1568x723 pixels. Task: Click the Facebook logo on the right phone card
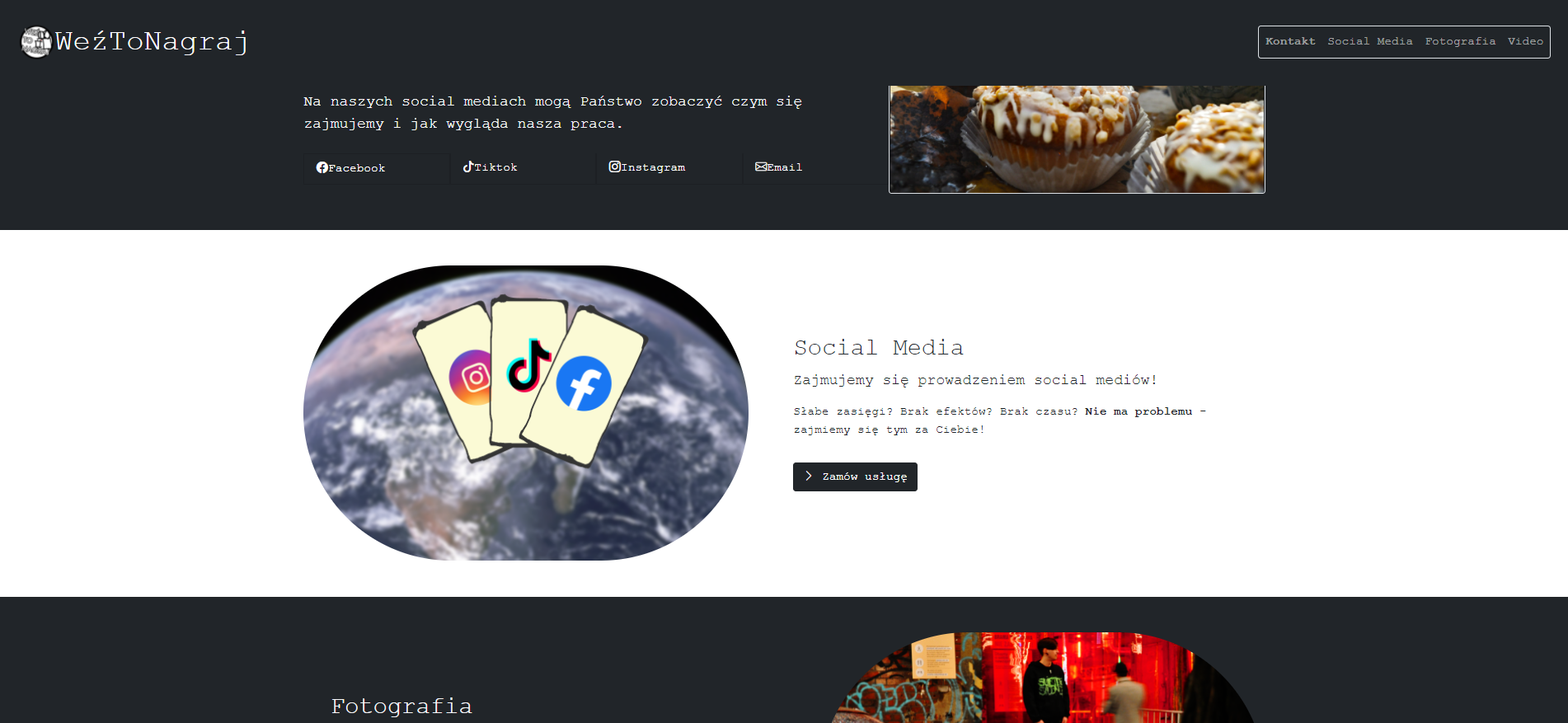(x=584, y=383)
